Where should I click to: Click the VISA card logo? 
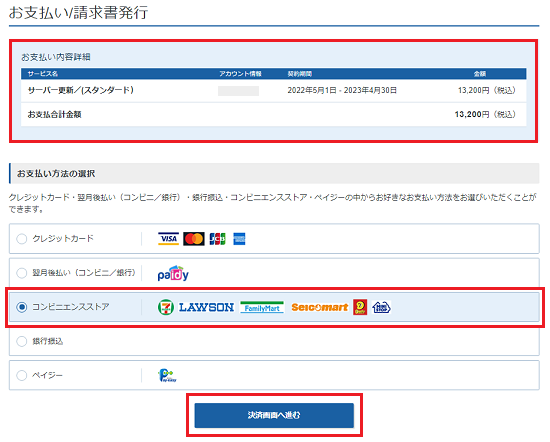pos(168,239)
